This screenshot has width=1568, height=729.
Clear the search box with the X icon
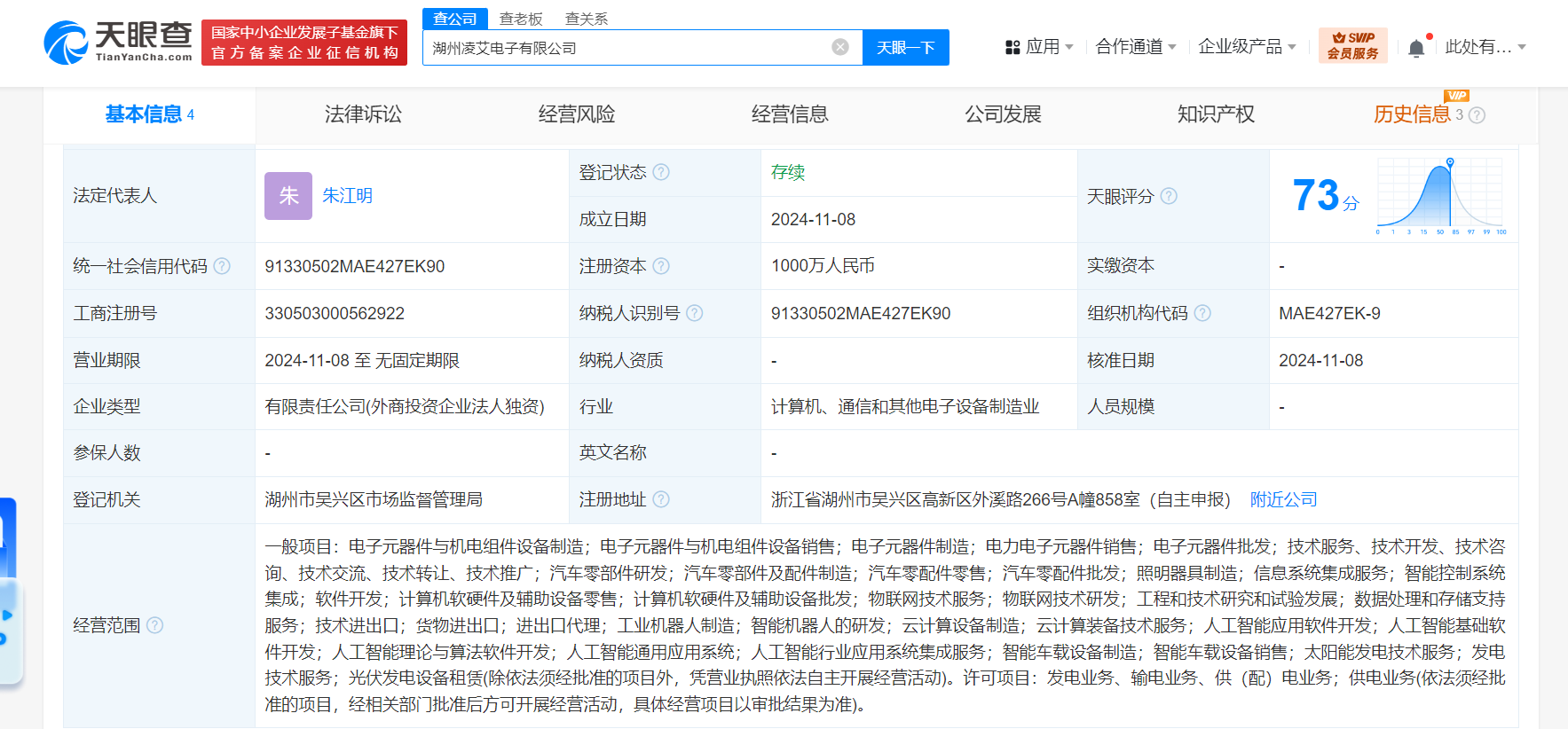click(x=840, y=47)
